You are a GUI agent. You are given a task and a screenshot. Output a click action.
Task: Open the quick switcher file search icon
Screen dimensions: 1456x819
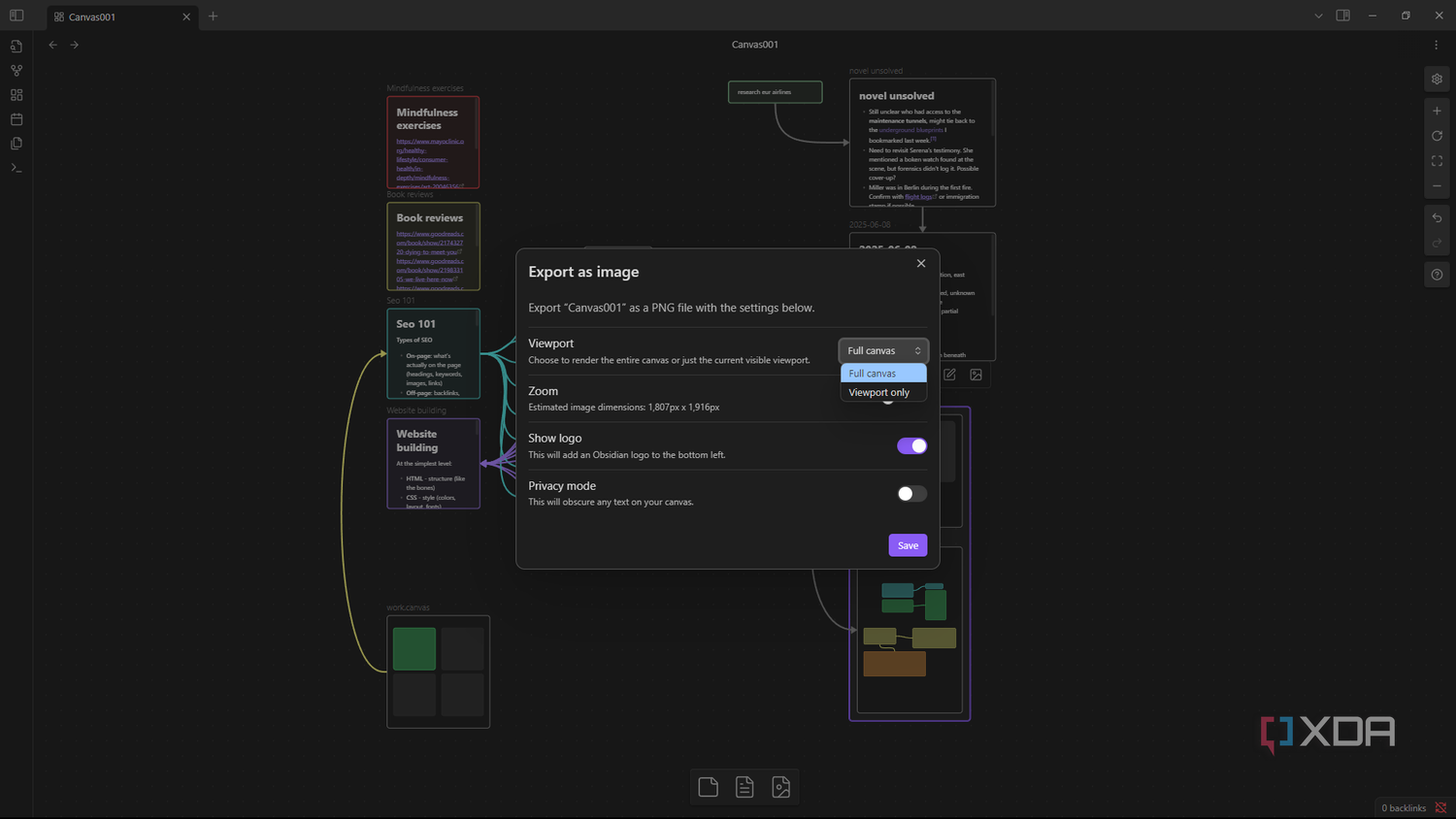(x=17, y=47)
